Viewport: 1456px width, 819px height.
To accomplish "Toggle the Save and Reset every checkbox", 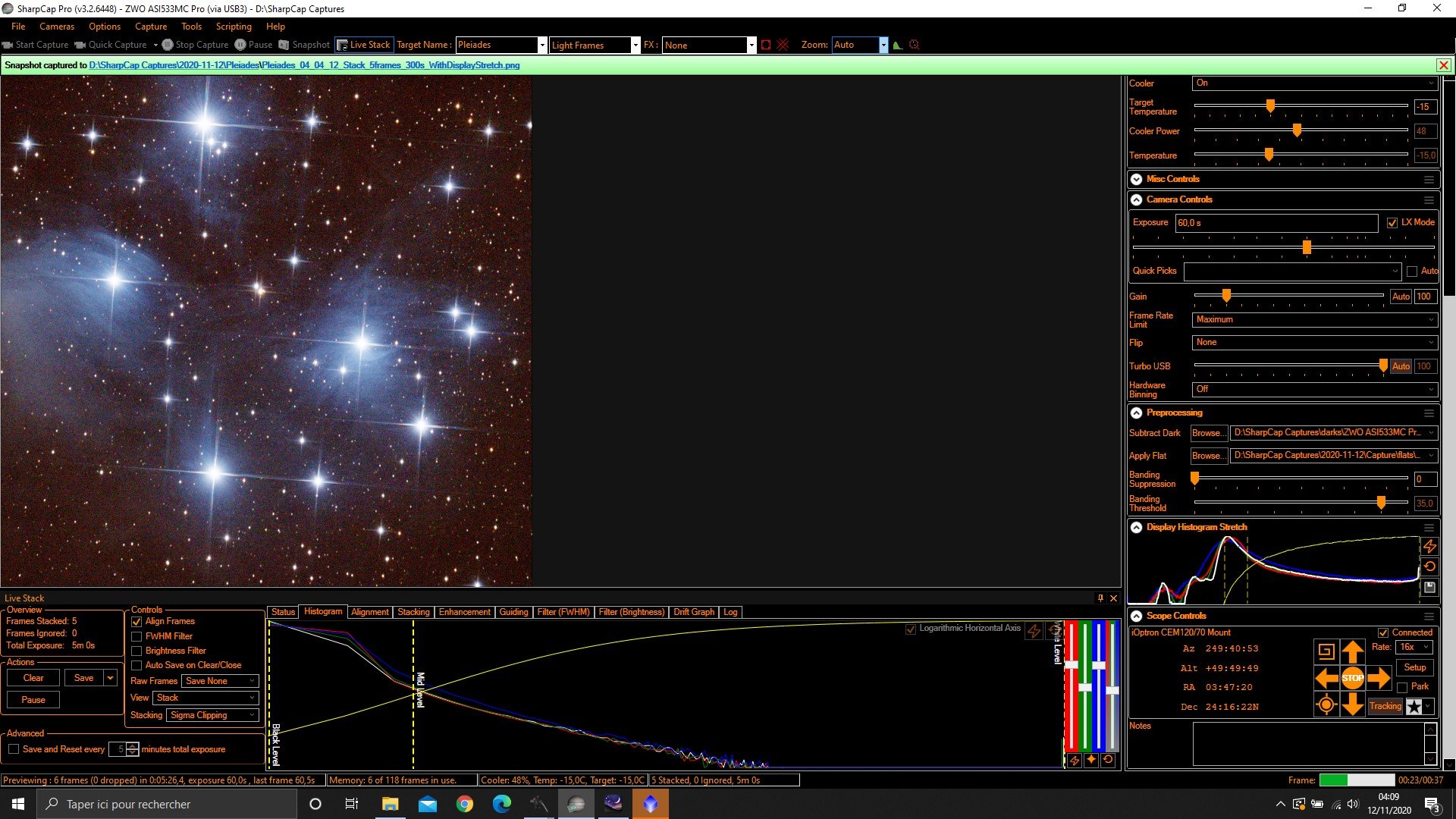I will pyautogui.click(x=14, y=749).
